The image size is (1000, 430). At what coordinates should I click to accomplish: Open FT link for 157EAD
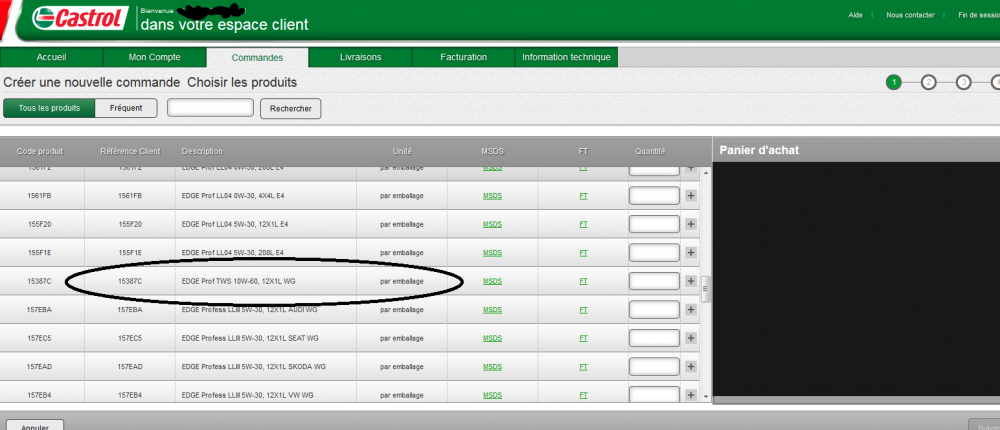point(583,367)
